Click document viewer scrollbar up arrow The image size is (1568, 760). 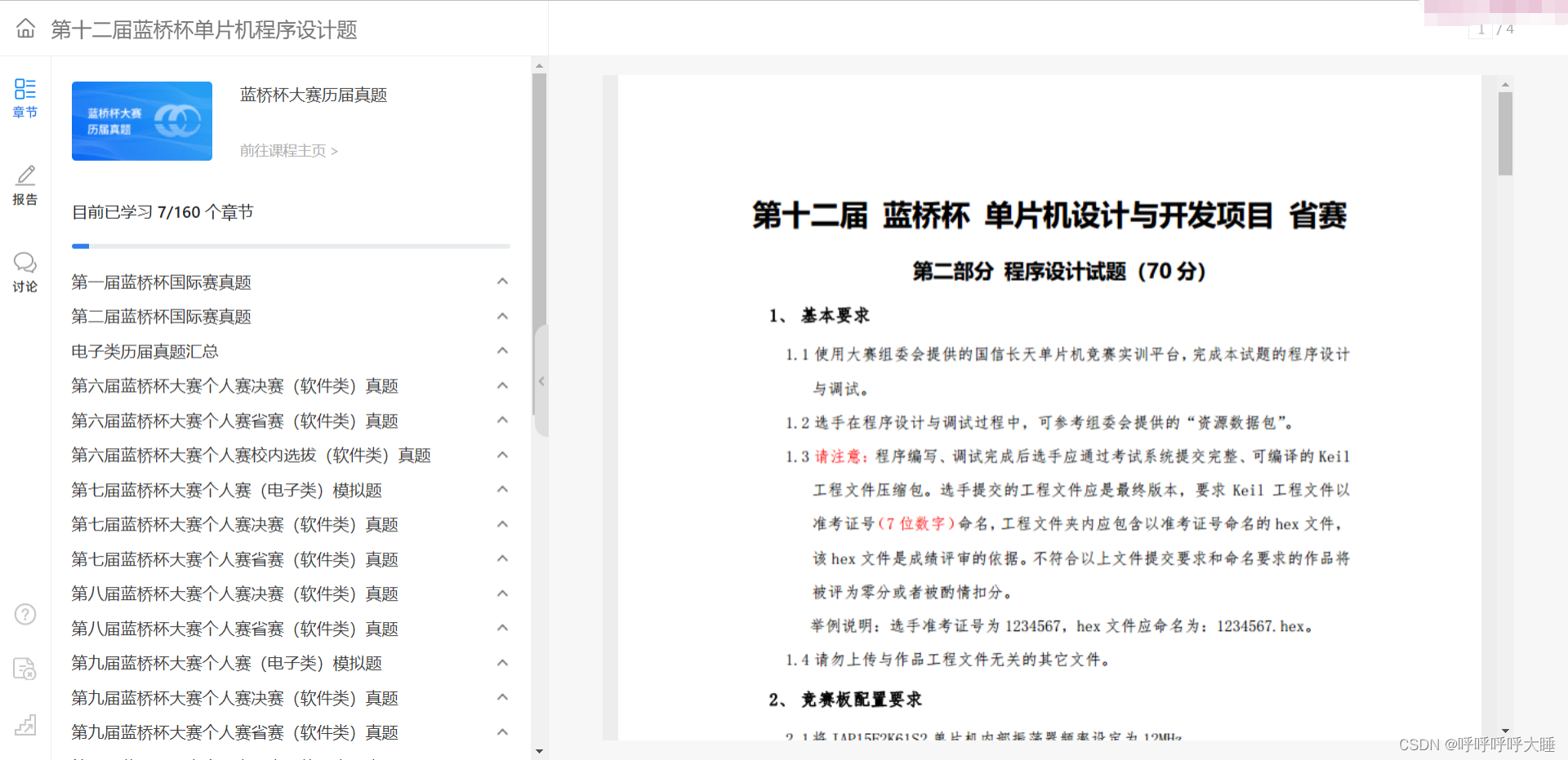tap(1505, 84)
